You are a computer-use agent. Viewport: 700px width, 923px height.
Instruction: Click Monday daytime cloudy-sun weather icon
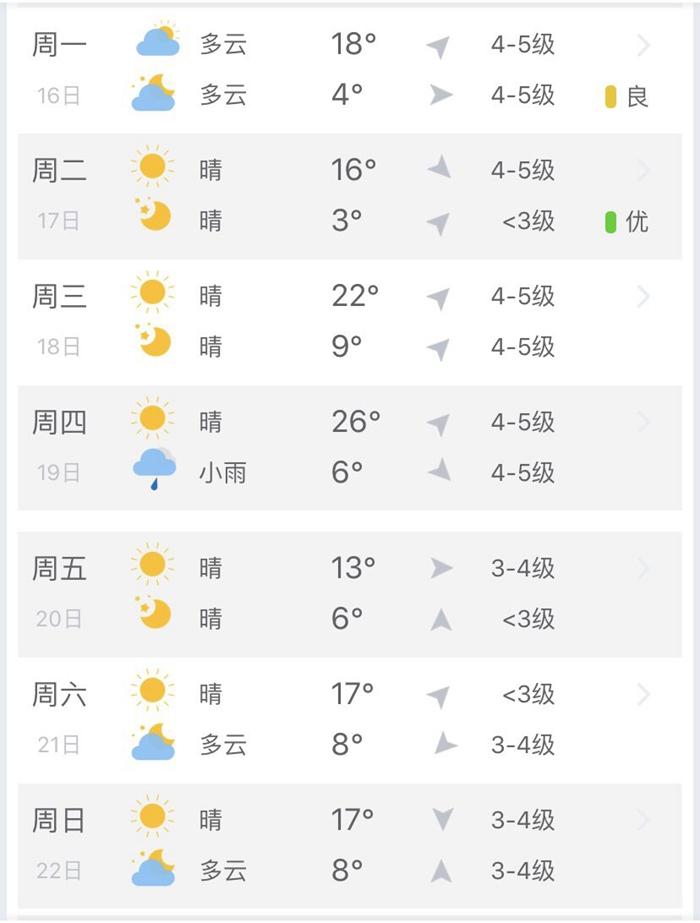click(x=158, y=41)
